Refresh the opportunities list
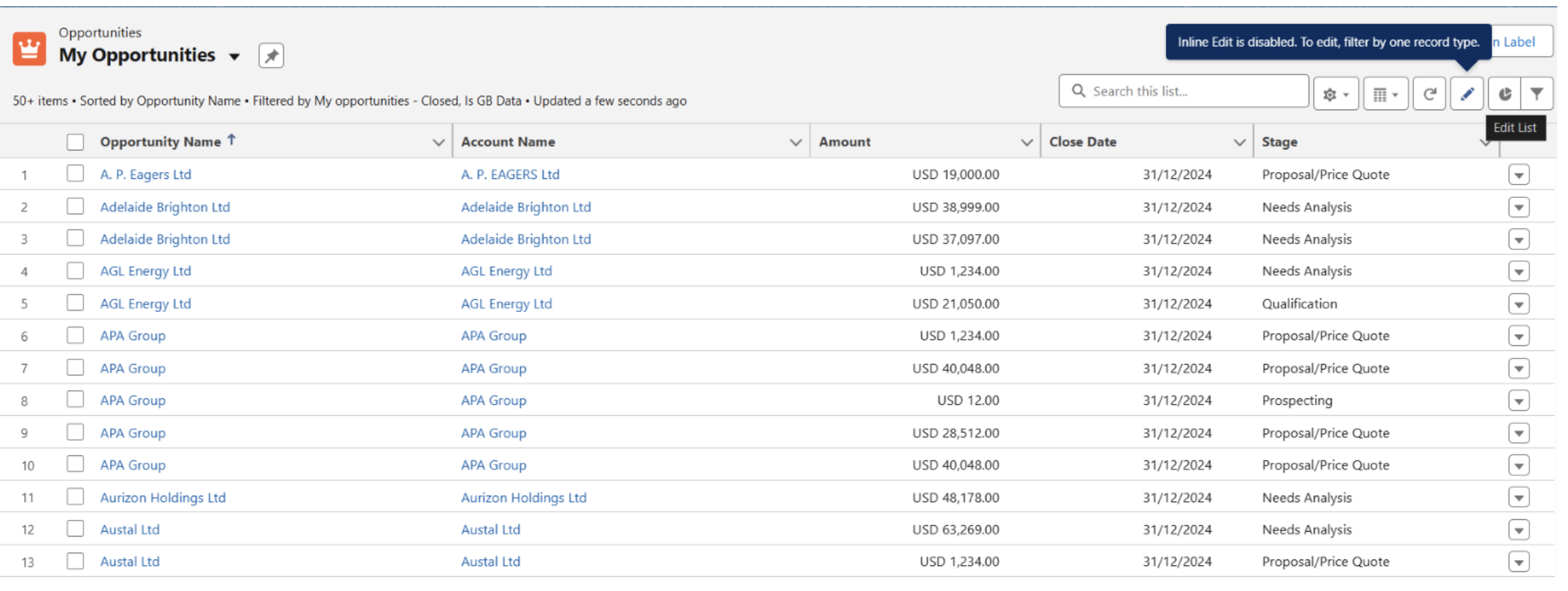Image resolution: width=1568 pixels, height=591 pixels. coord(1429,94)
